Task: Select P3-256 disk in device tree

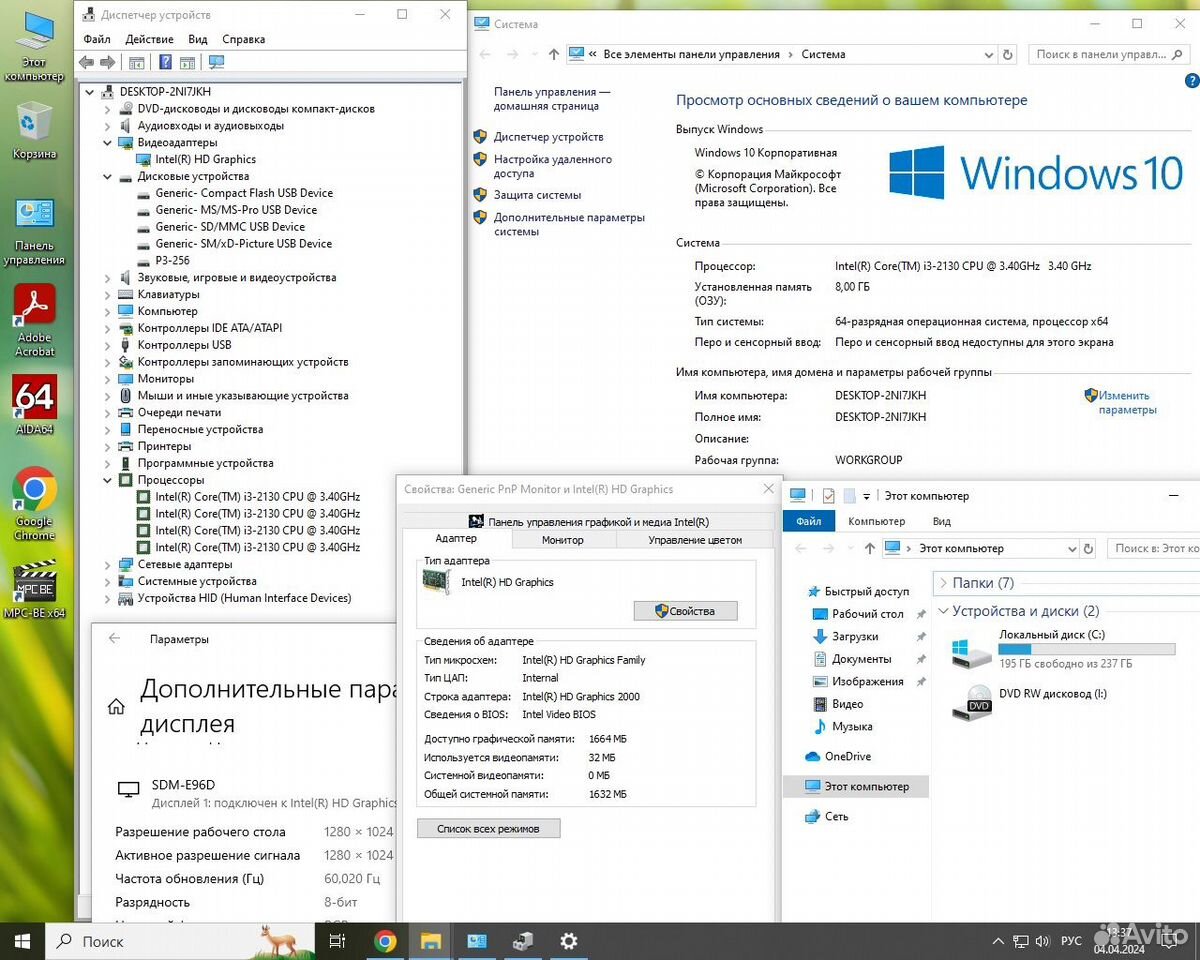Action: [x=172, y=260]
